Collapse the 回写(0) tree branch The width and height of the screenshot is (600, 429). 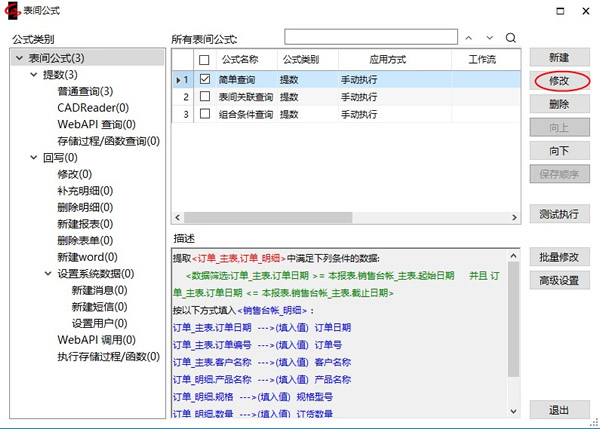pos(34,158)
